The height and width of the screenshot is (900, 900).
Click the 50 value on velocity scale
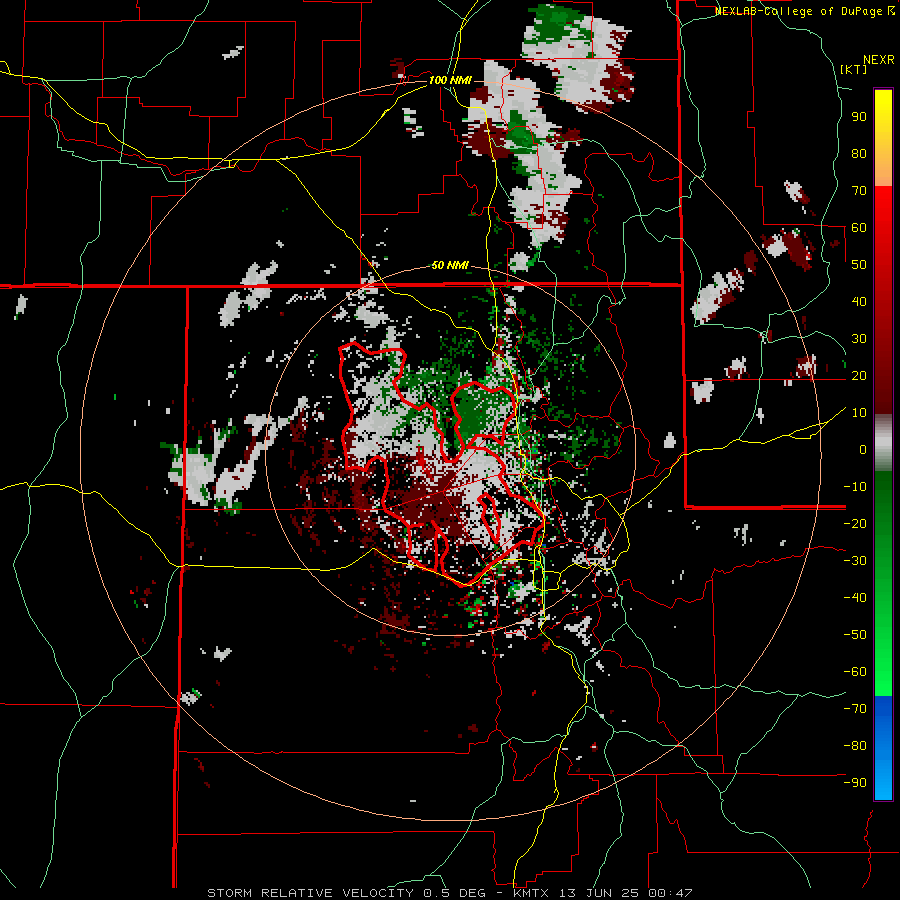(859, 265)
